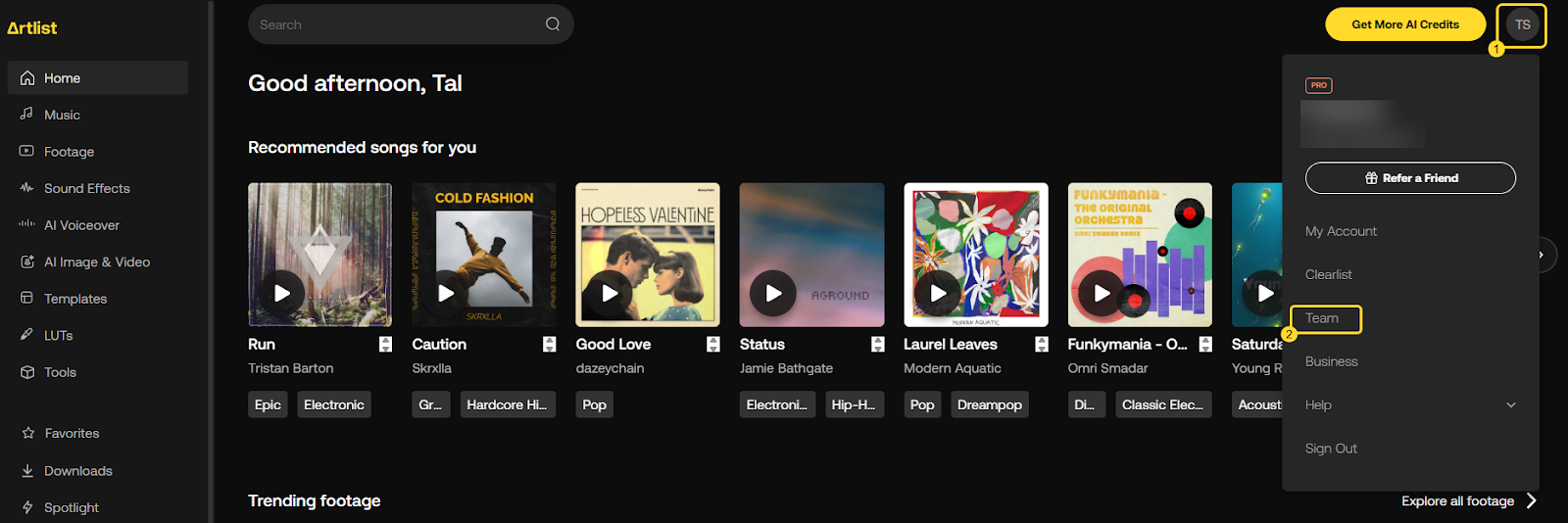1568x523 pixels.
Task: Open the TS profile avatar menu
Action: coord(1522,25)
